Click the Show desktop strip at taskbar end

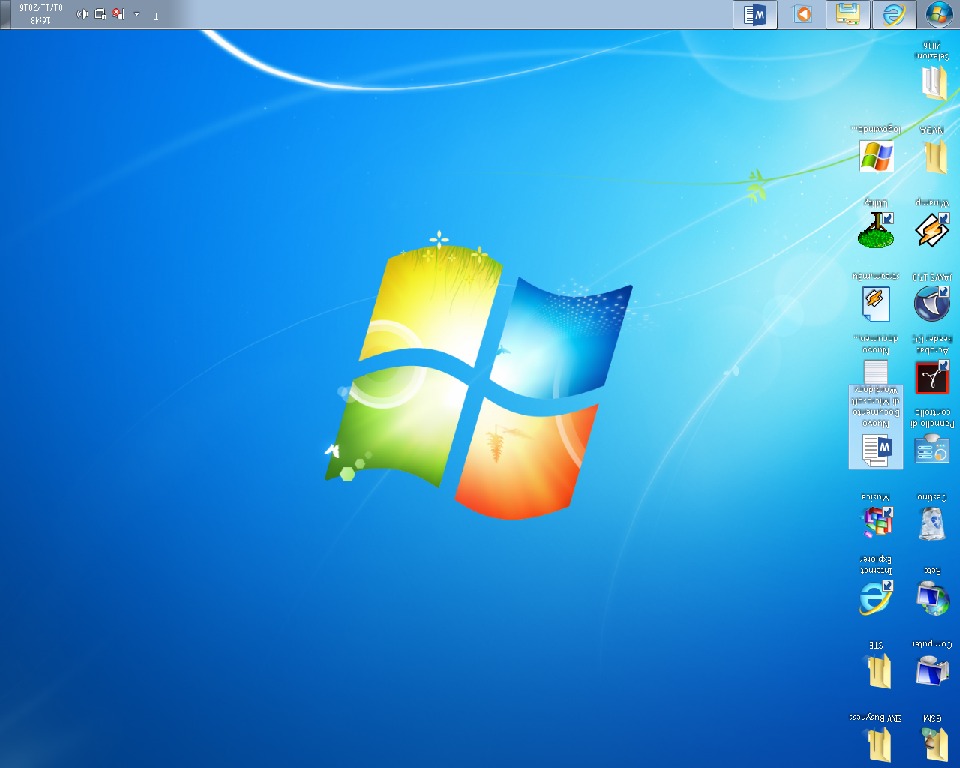(4, 14)
